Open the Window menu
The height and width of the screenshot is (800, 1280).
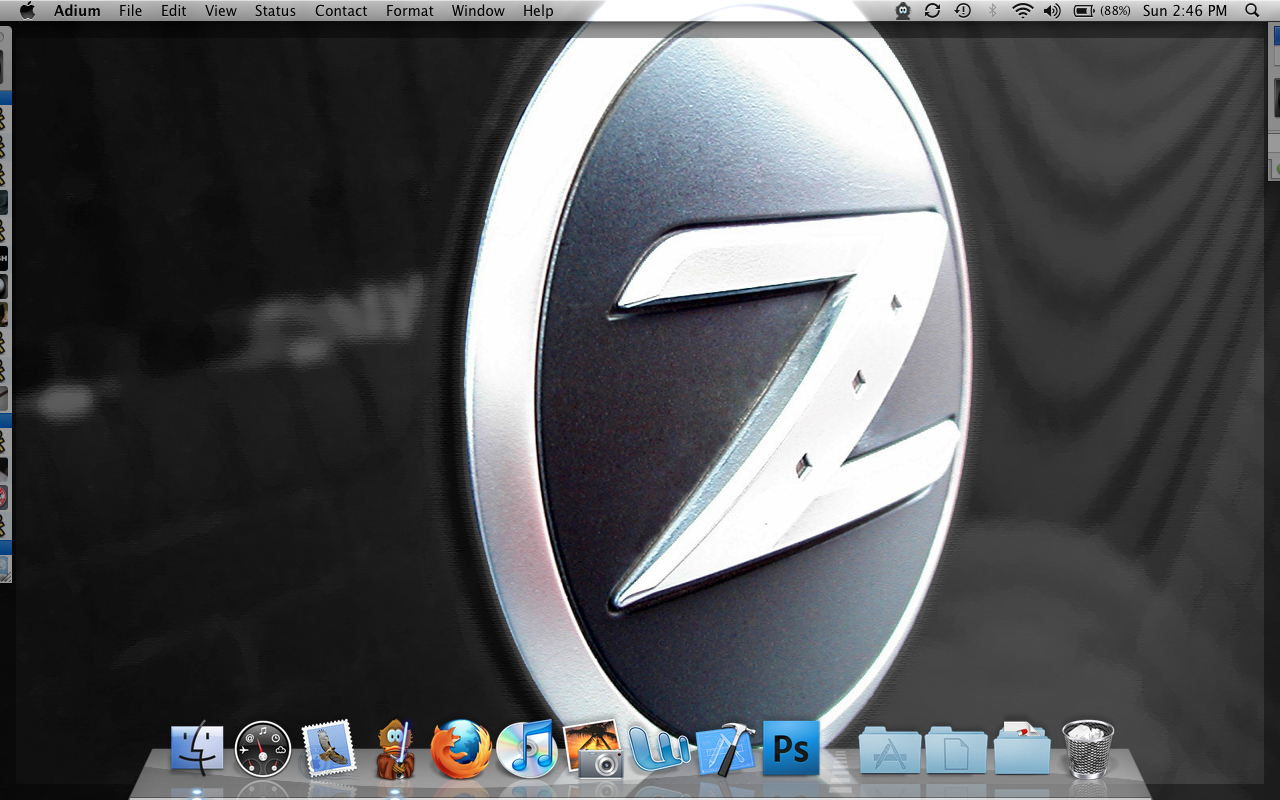(478, 11)
